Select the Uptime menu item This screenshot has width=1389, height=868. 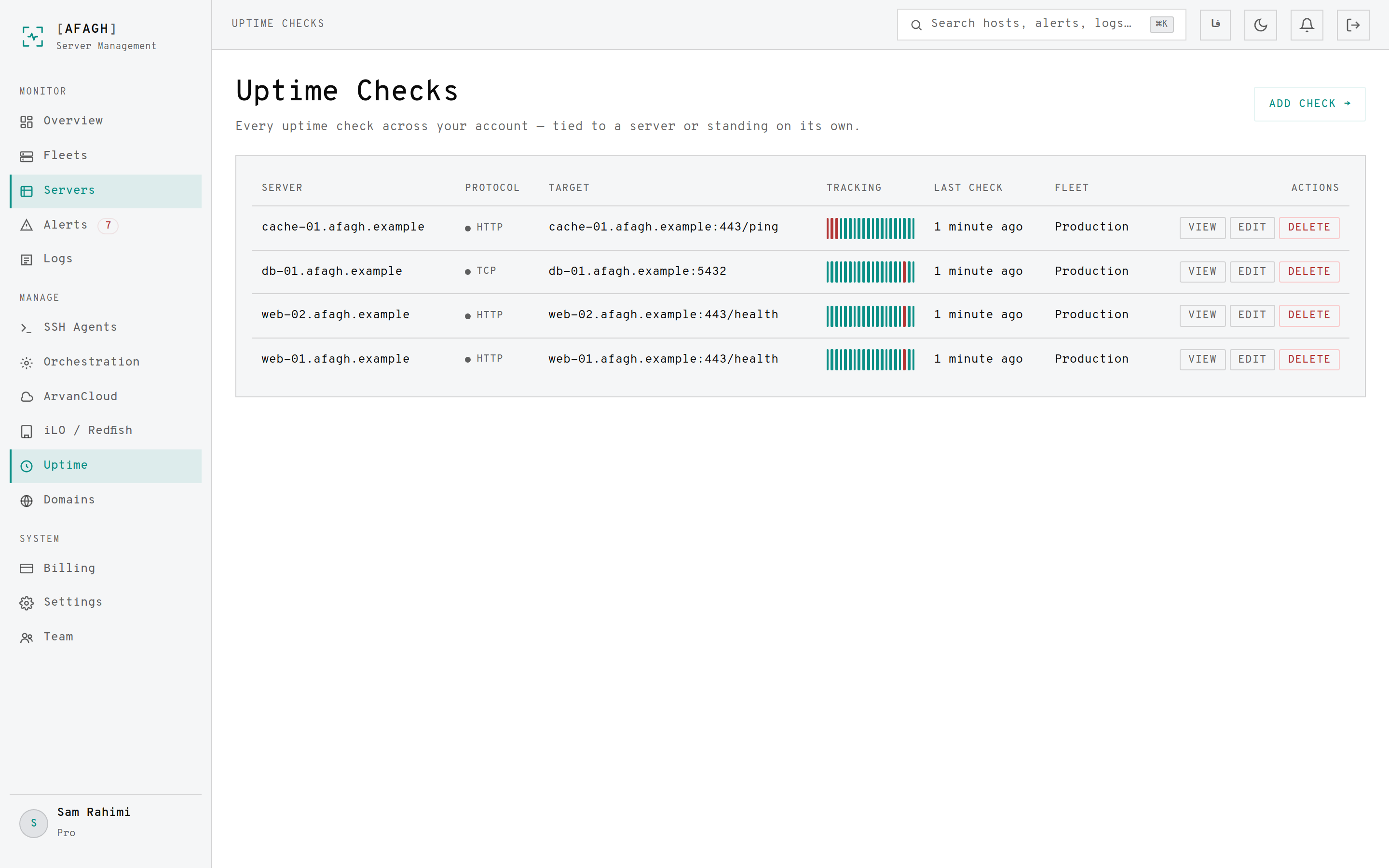106,465
